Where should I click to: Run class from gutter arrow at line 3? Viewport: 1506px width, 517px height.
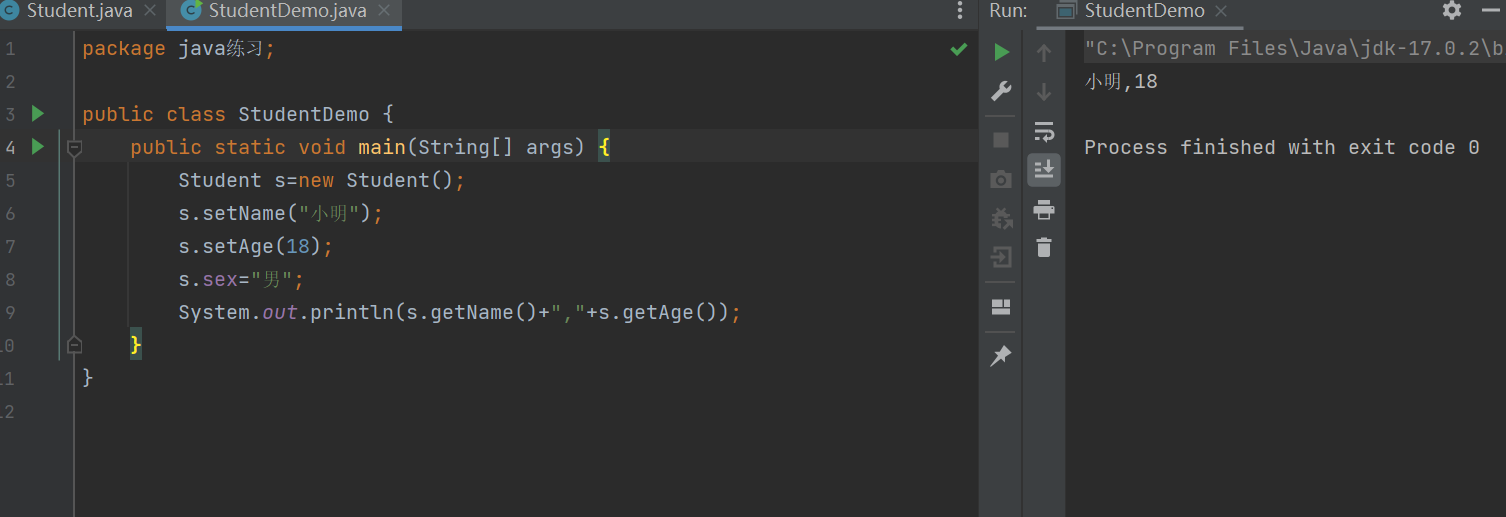coord(38,114)
